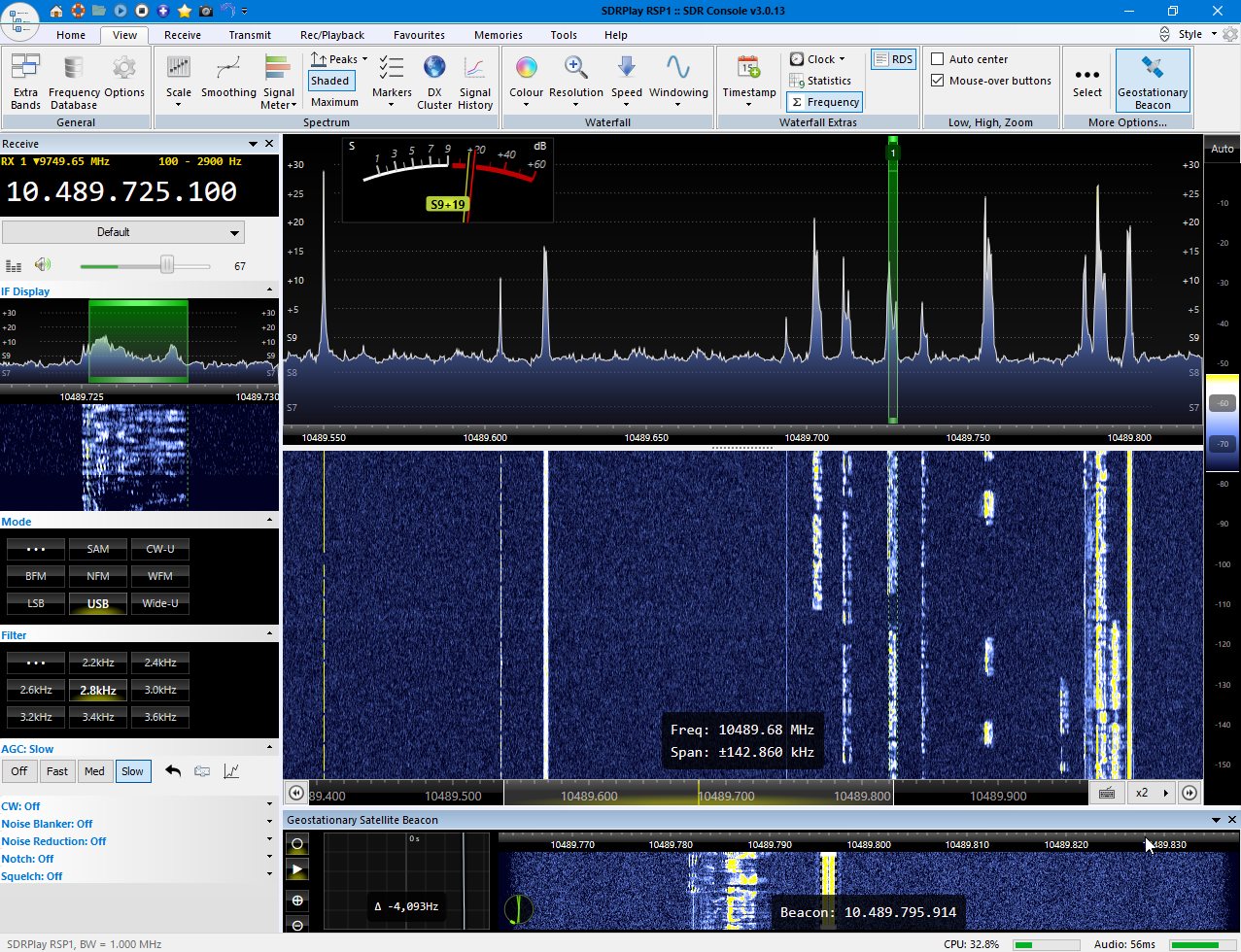Open the Rec/Playback tab

pyautogui.click(x=332, y=35)
